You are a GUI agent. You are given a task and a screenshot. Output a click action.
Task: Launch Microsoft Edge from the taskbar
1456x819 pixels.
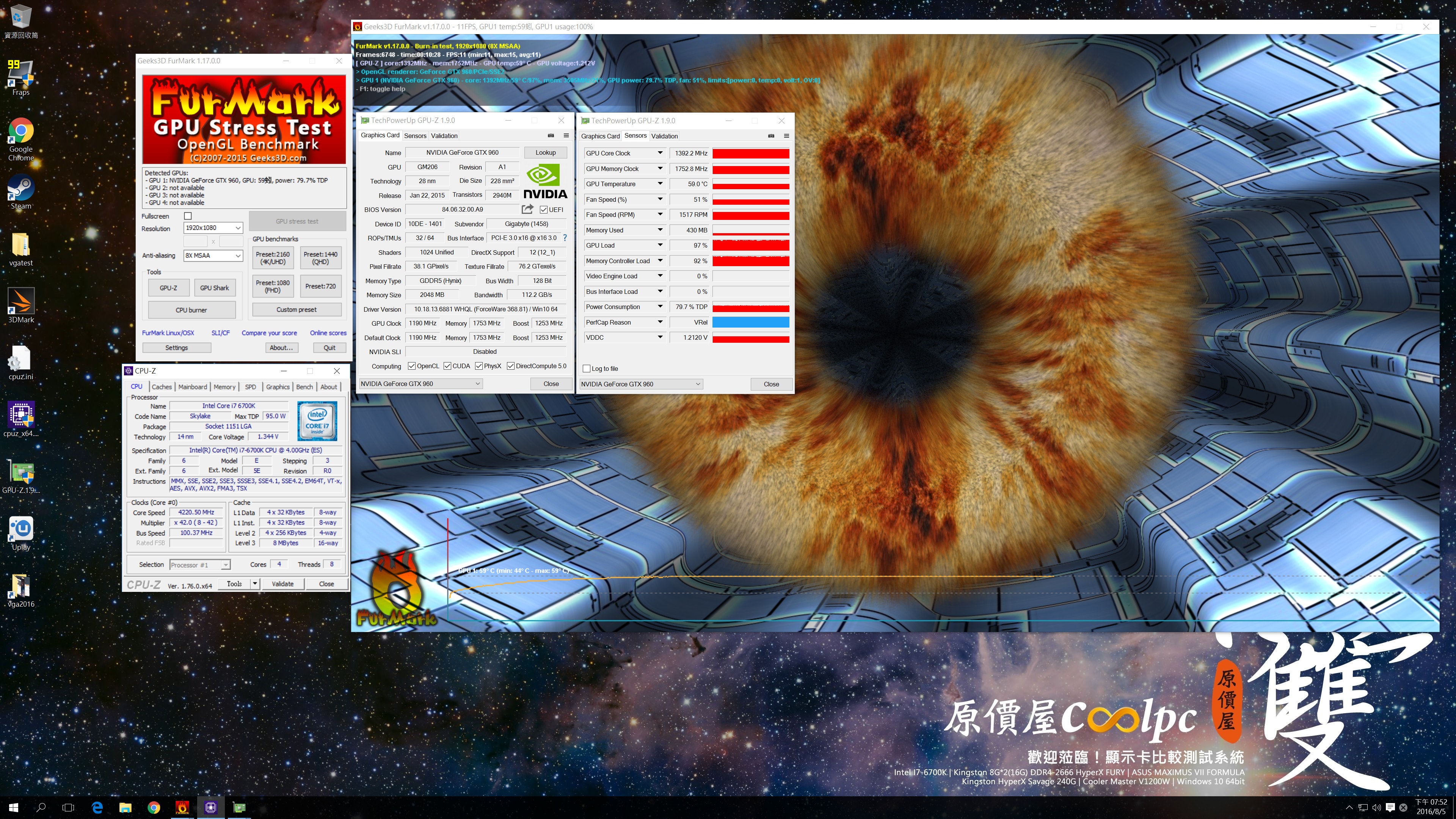(97, 807)
